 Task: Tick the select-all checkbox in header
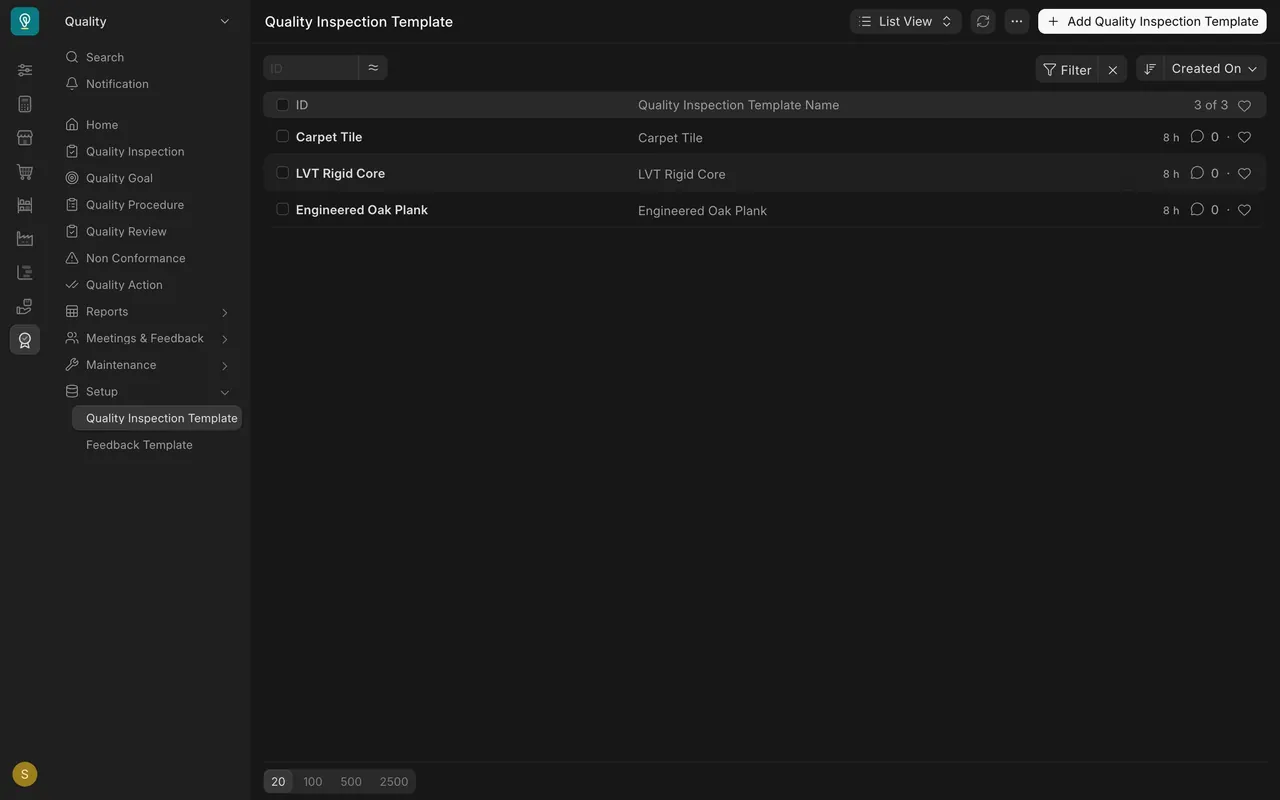283,105
